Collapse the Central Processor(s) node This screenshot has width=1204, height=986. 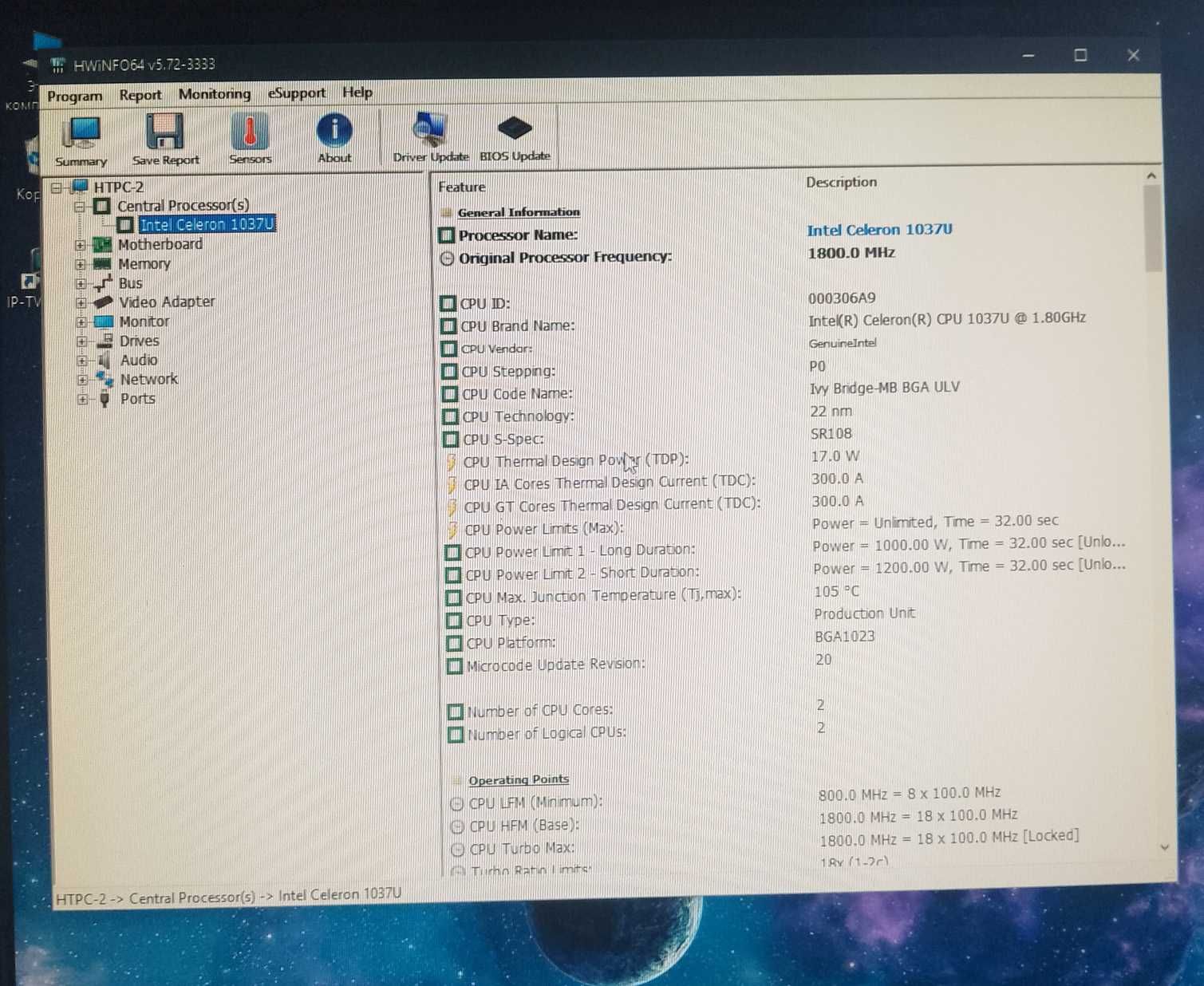click(x=79, y=207)
